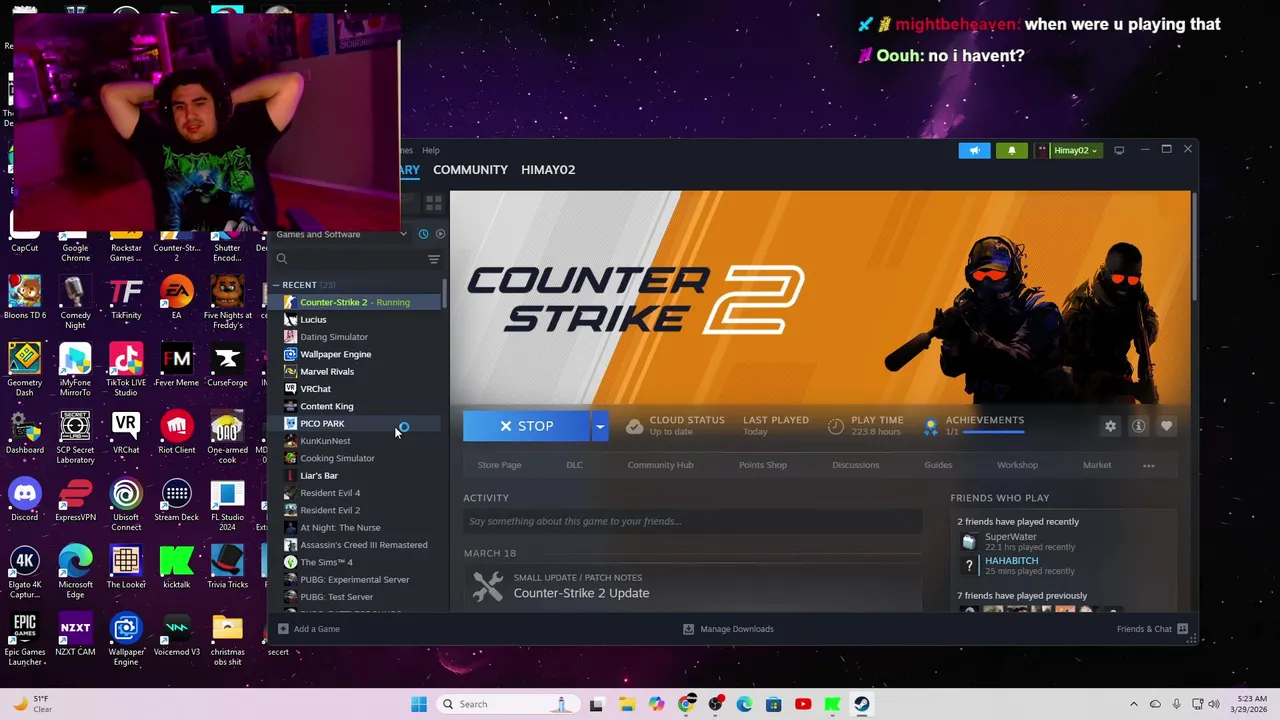Select Marvel Rivals in the library
The image size is (1280, 720).
355,372
